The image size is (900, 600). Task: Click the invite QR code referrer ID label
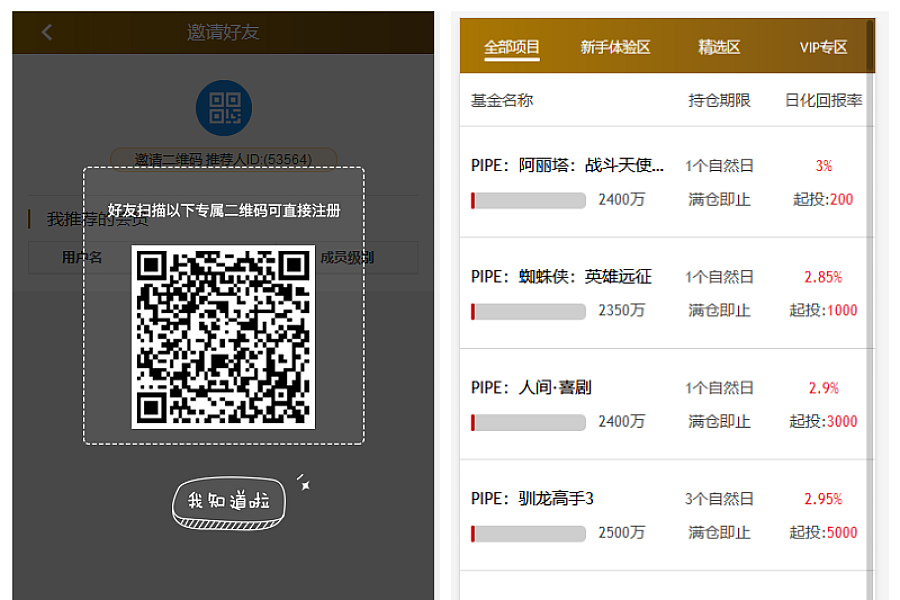click(223, 159)
